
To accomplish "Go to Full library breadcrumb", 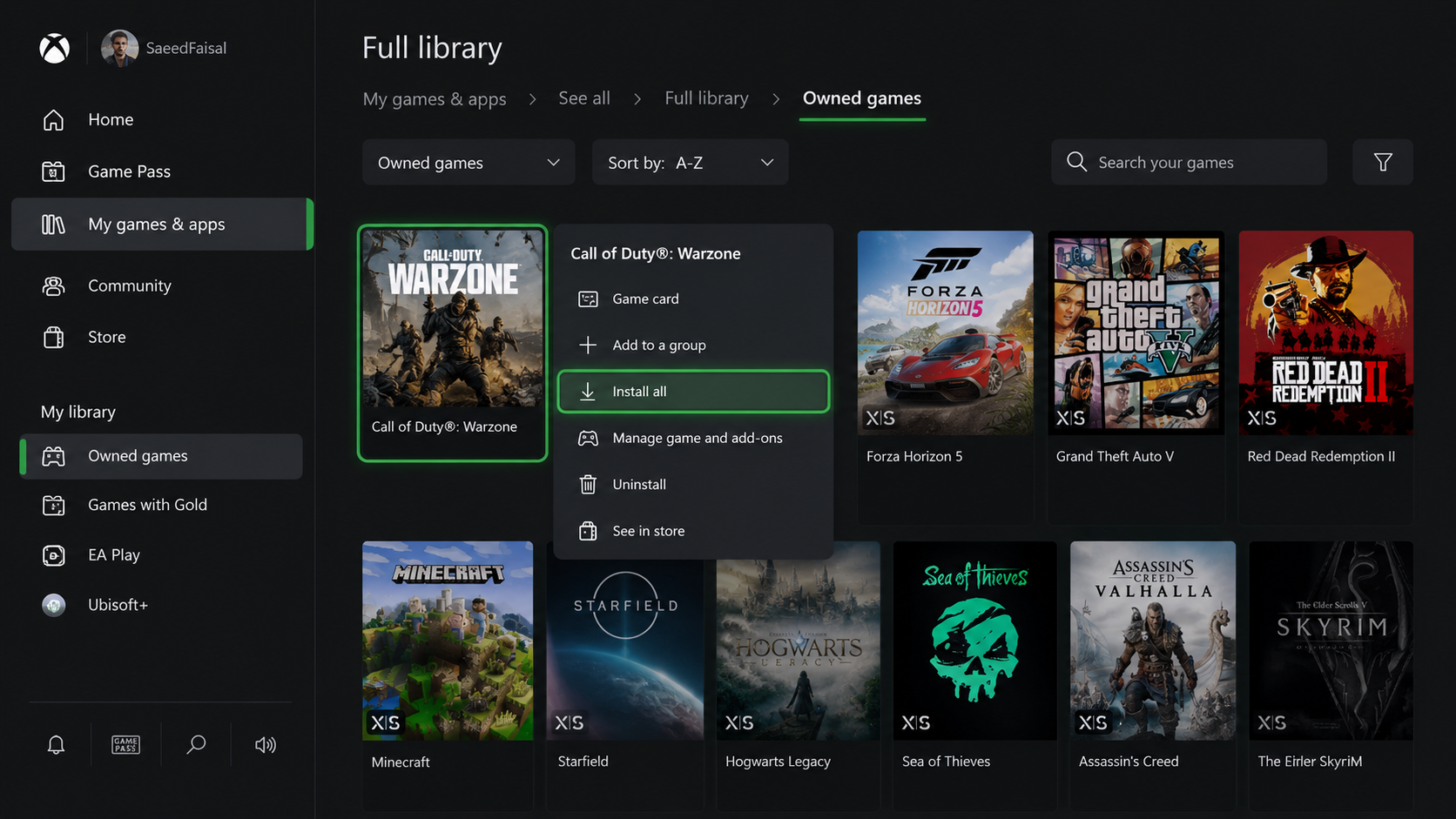I will [707, 98].
